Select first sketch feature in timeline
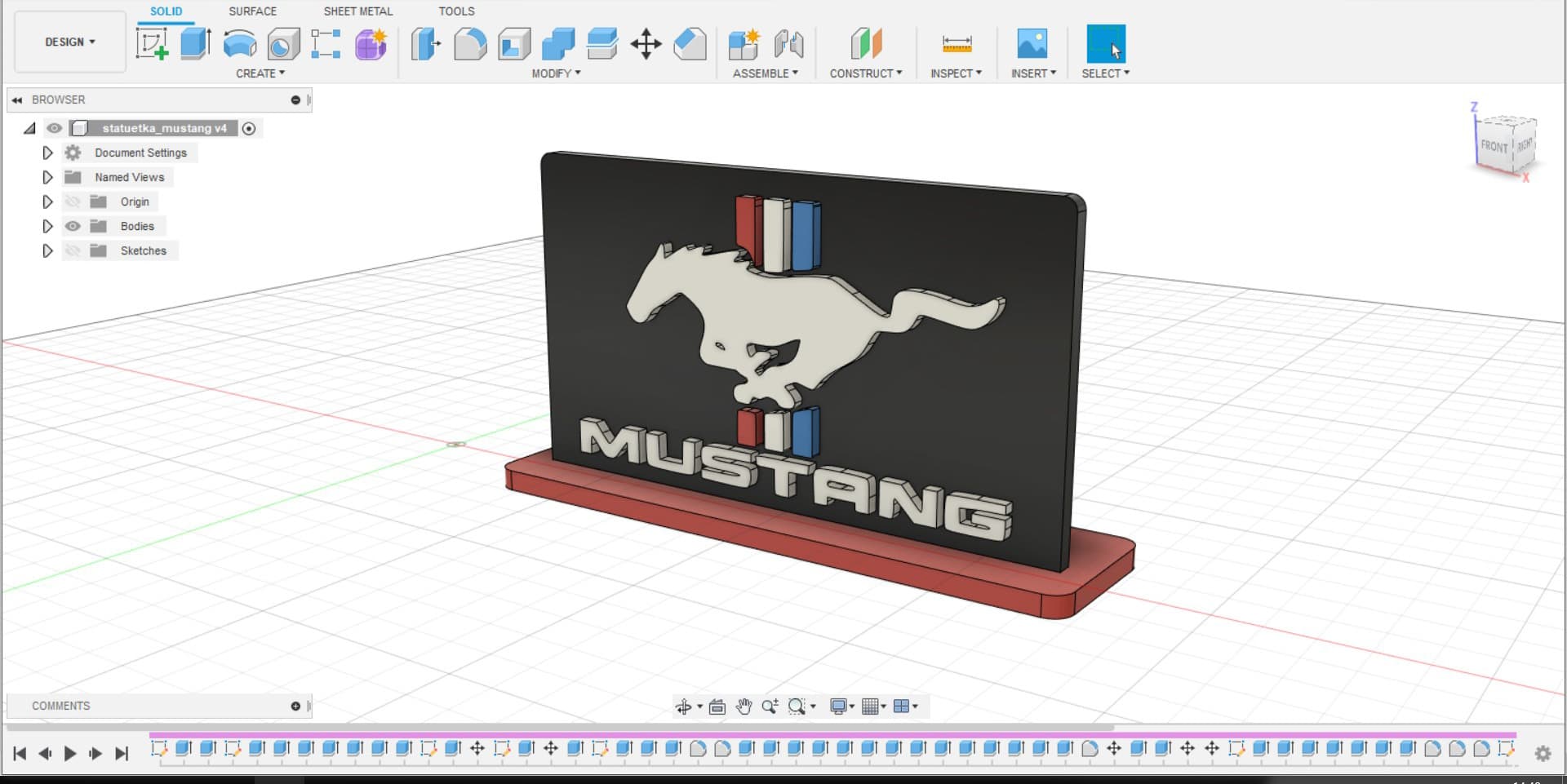Screen dimensions: 1567x784 tap(159, 748)
